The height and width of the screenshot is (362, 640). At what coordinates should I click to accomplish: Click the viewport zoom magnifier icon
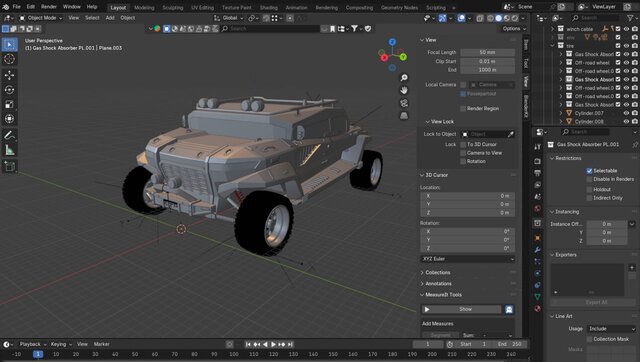click(404, 78)
